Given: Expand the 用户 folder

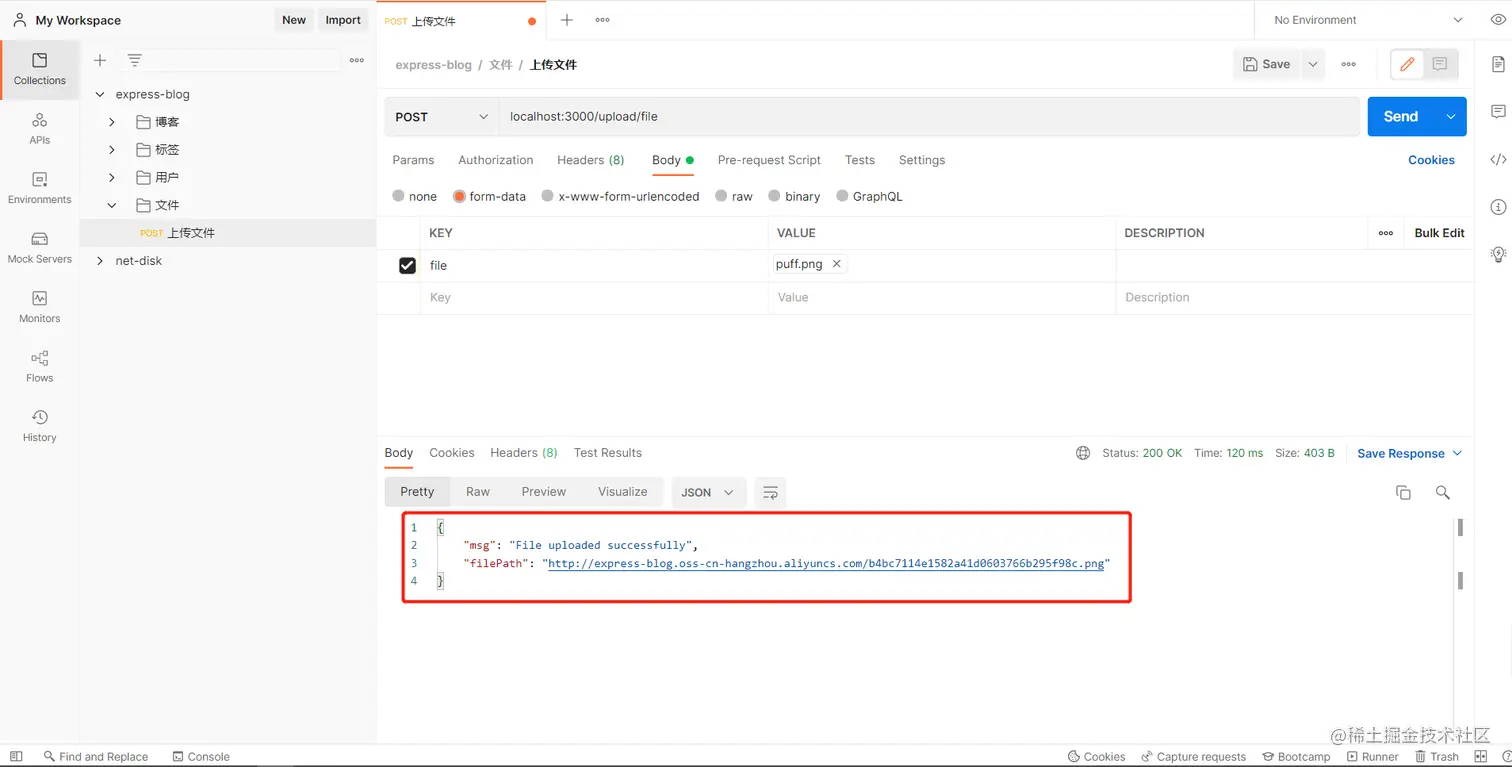Looking at the screenshot, I should click(x=112, y=177).
